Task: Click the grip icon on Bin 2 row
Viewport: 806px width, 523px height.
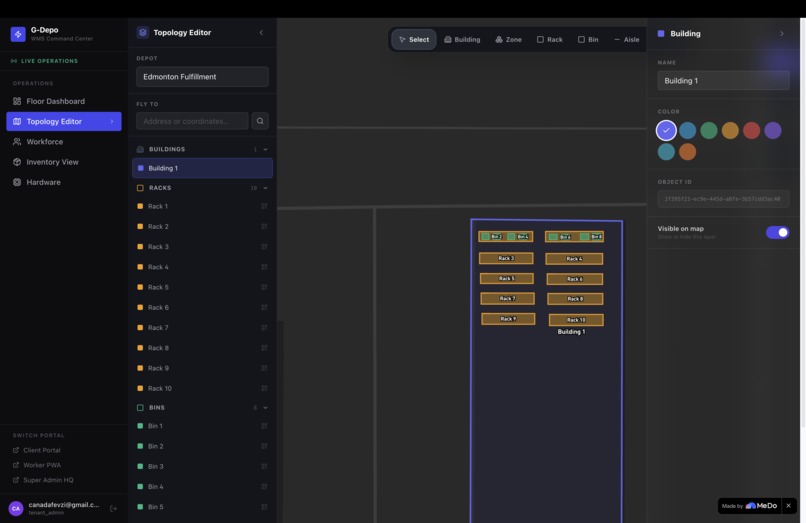Action: coord(264,446)
